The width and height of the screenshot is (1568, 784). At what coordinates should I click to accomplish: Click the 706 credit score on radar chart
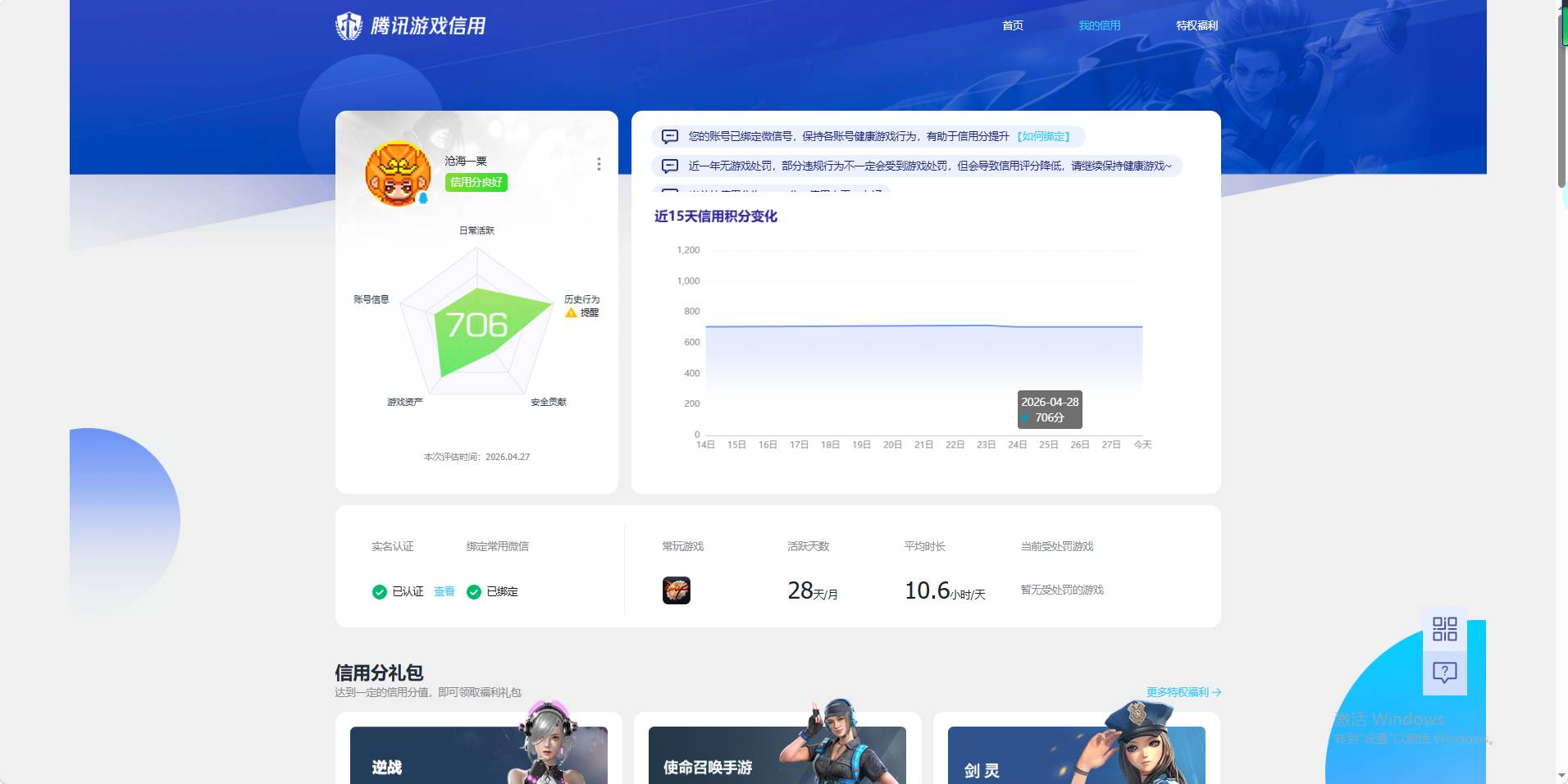pos(476,326)
